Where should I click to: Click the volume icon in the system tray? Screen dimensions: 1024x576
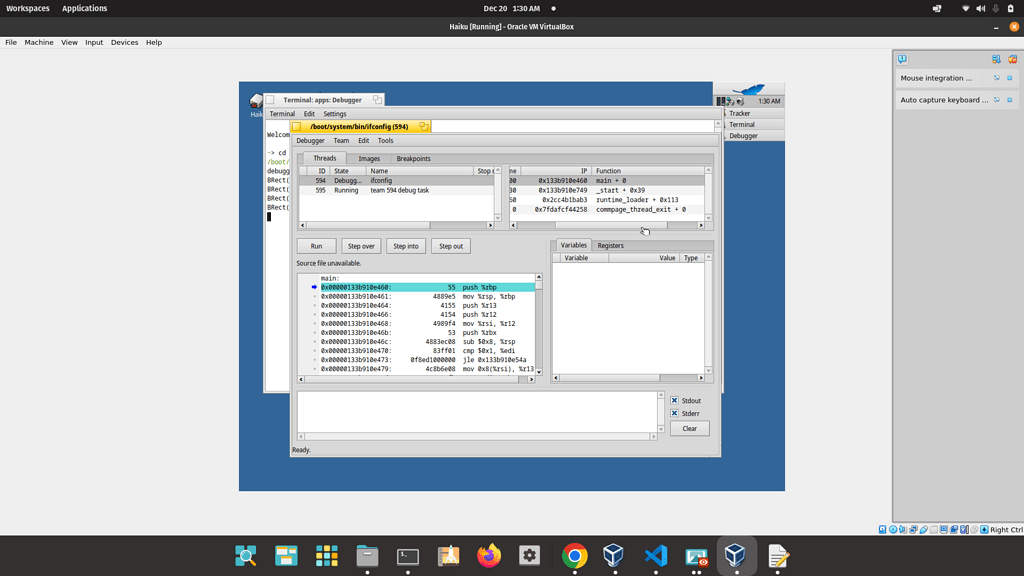pos(980,8)
